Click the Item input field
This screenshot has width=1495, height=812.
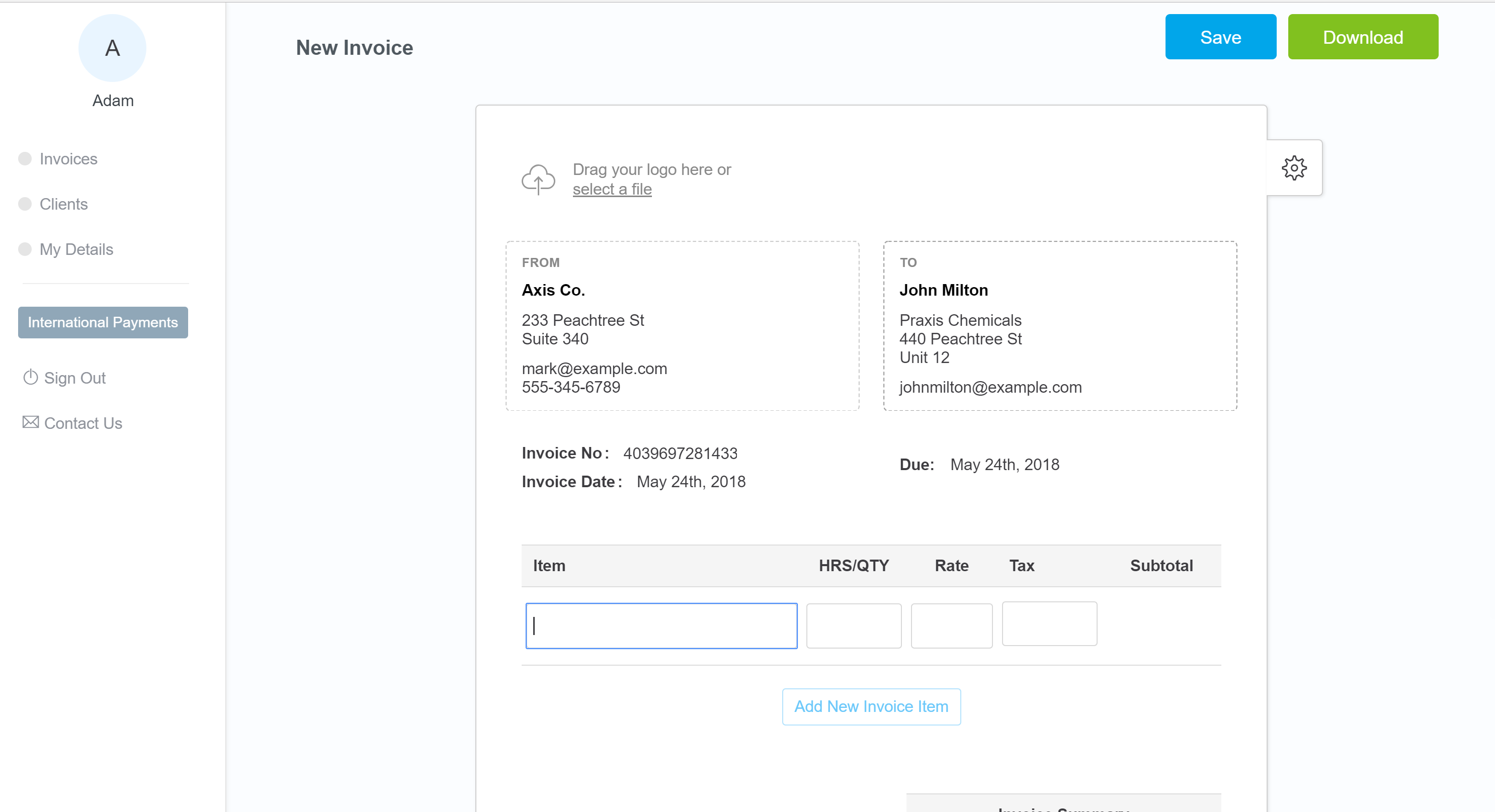coord(660,624)
